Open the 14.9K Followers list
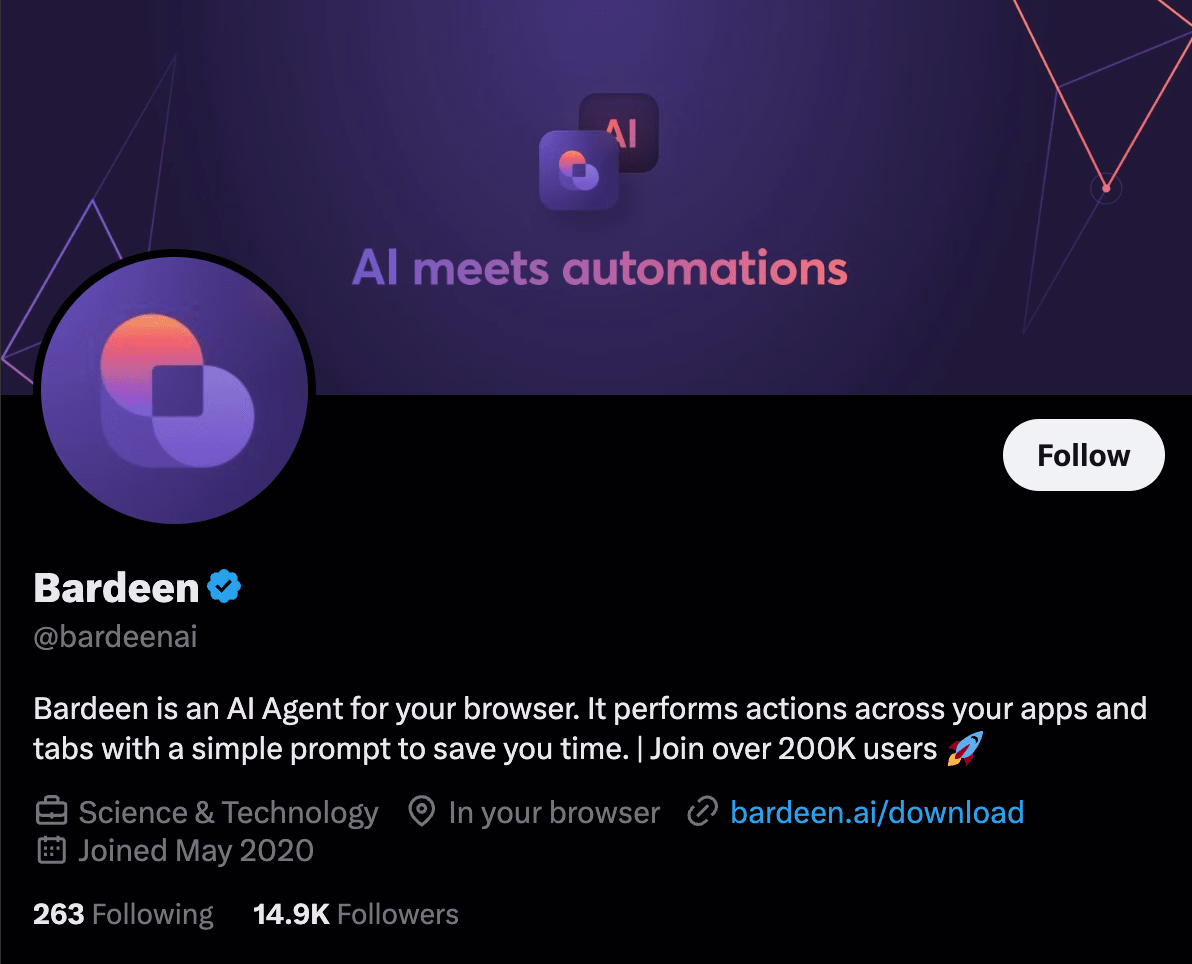Screen dimensions: 1192x964 [355, 914]
